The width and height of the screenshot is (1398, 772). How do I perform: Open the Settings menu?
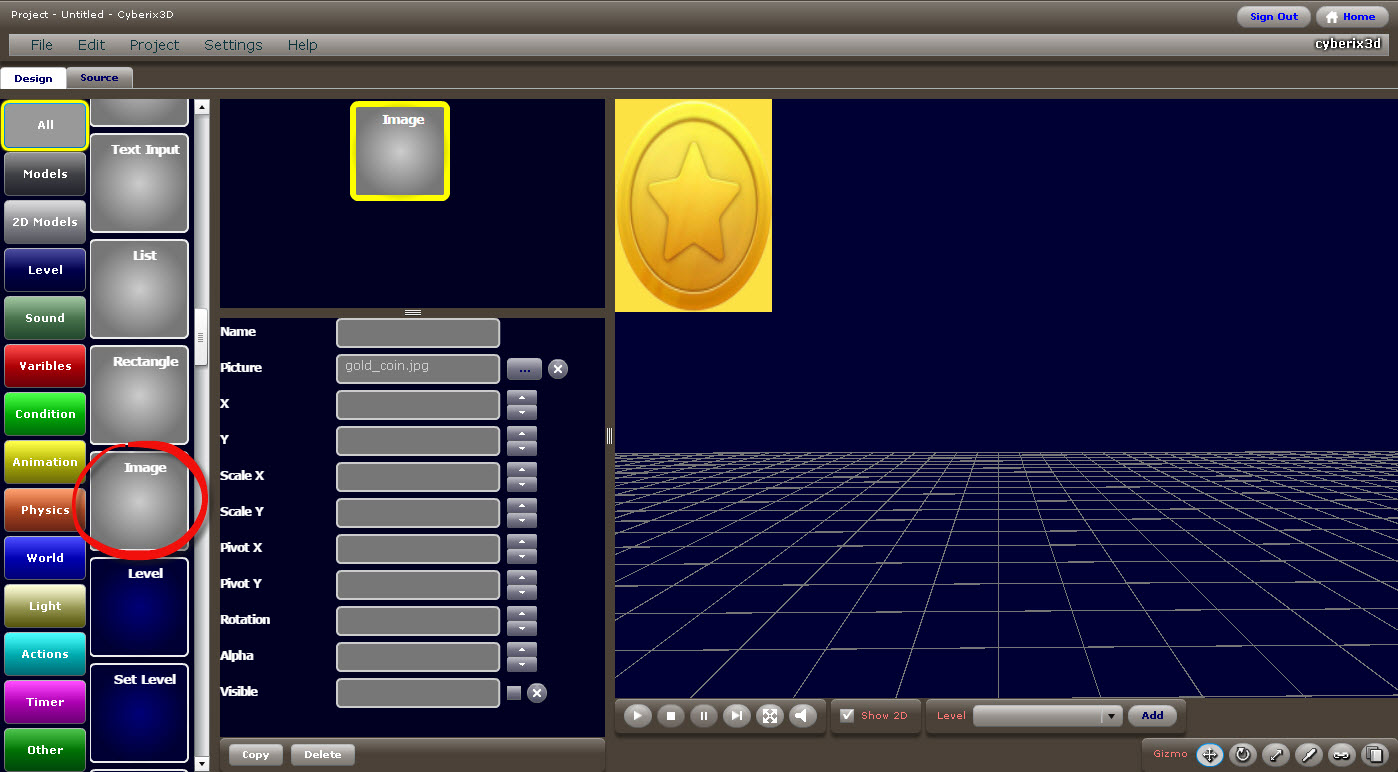(x=233, y=45)
